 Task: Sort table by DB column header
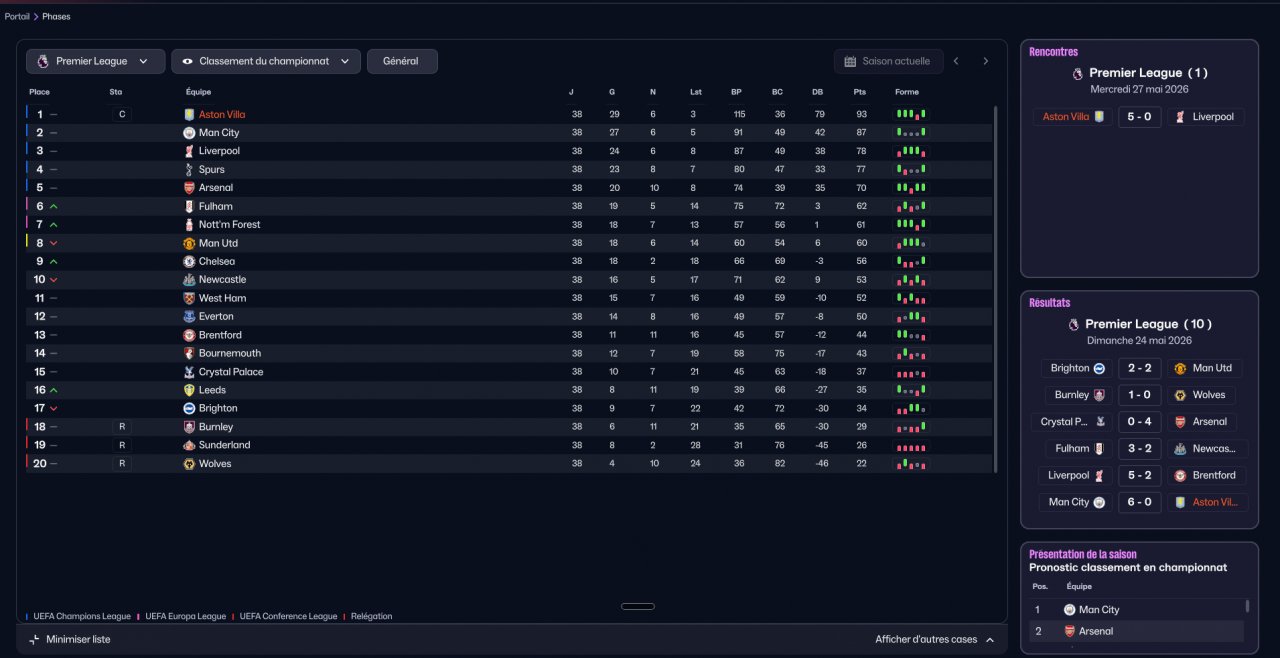point(818,92)
